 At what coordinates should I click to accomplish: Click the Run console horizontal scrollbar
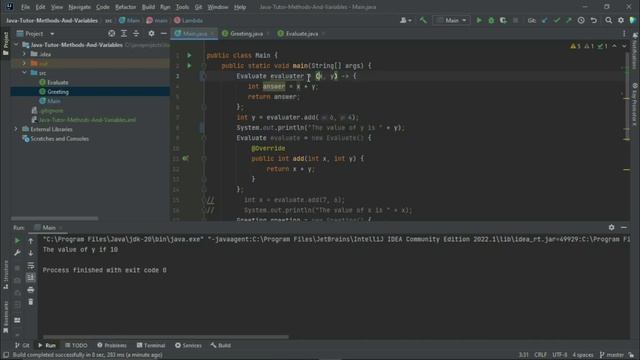(x=166, y=337)
